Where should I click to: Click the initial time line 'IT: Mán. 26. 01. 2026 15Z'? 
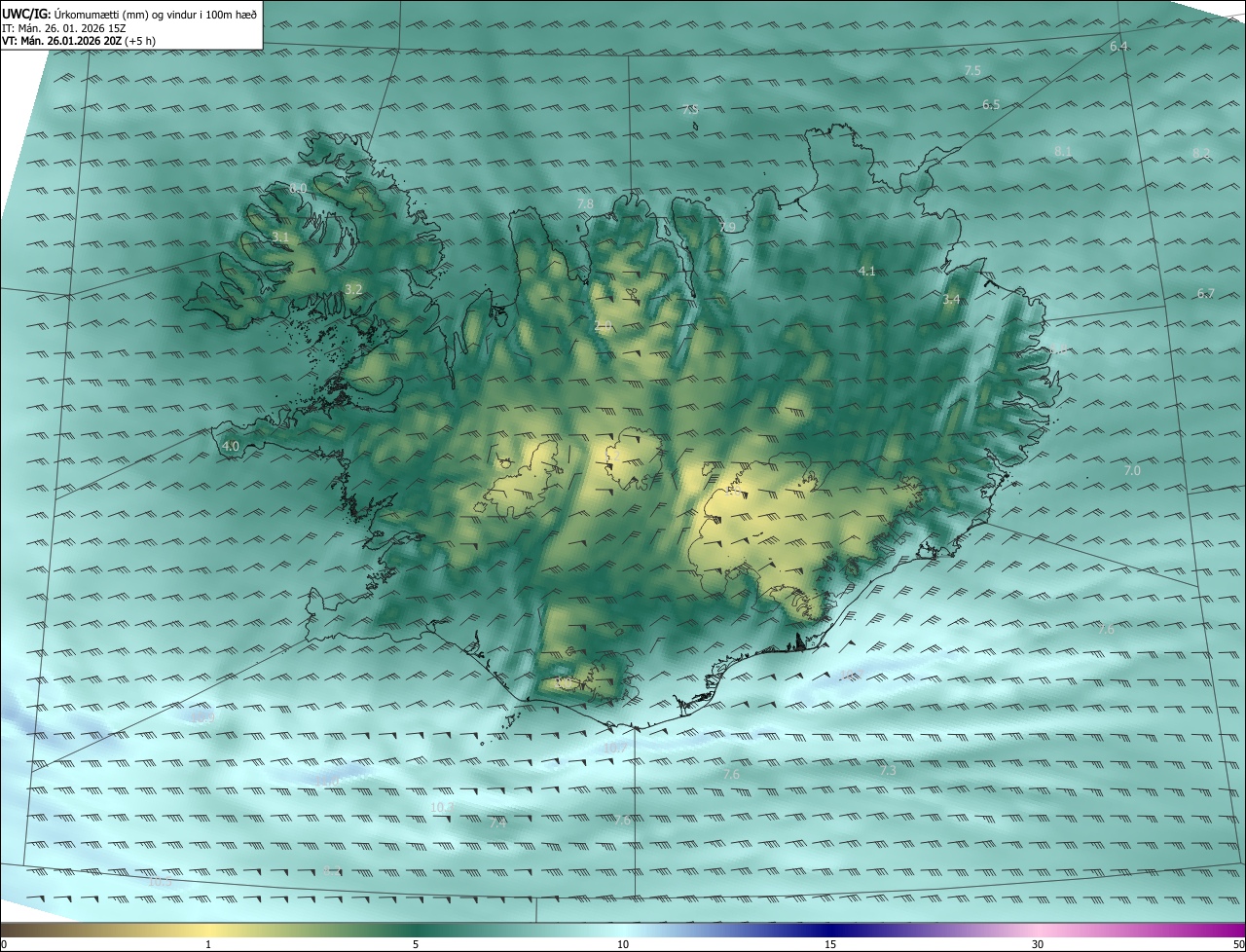point(62,27)
